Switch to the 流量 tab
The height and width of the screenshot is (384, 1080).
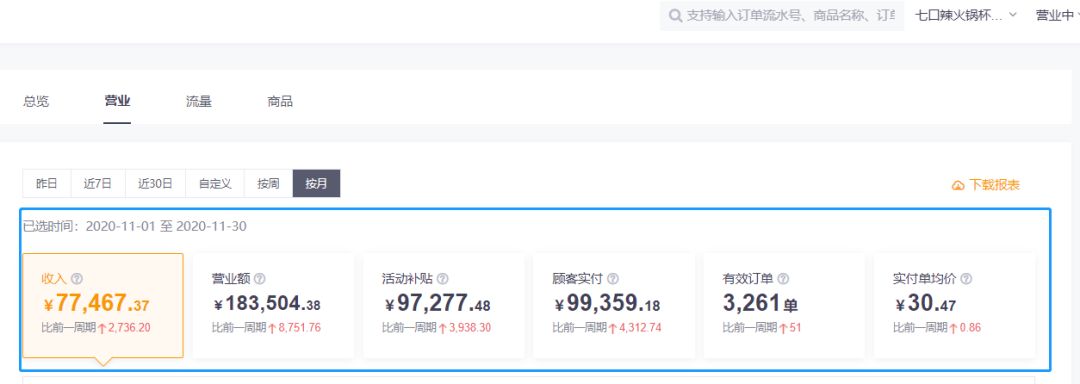tap(198, 102)
